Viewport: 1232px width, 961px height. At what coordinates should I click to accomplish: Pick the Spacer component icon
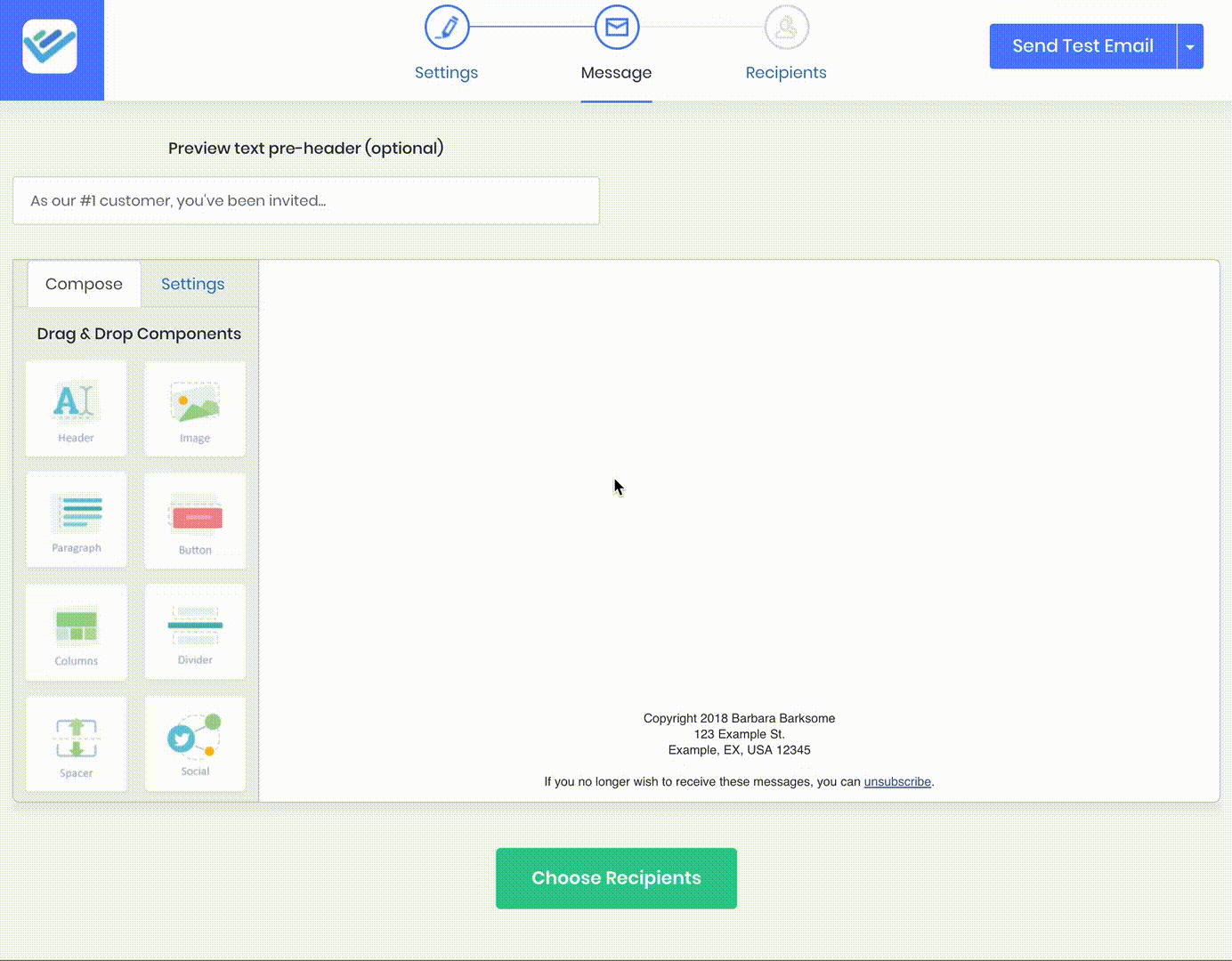click(76, 744)
